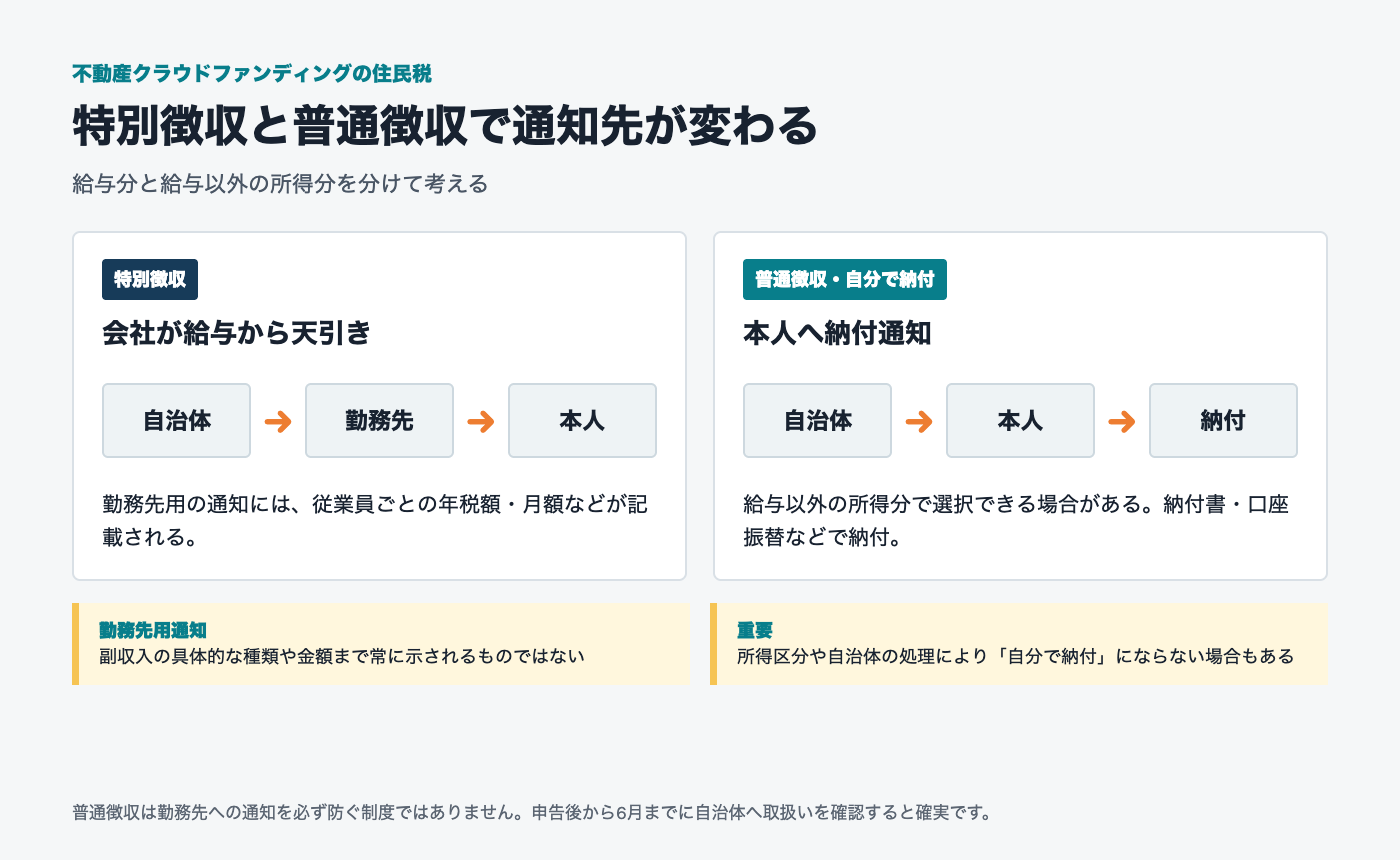This screenshot has width=1400, height=860.
Task: Select the 特別徴収 badge
Action: click(x=150, y=279)
